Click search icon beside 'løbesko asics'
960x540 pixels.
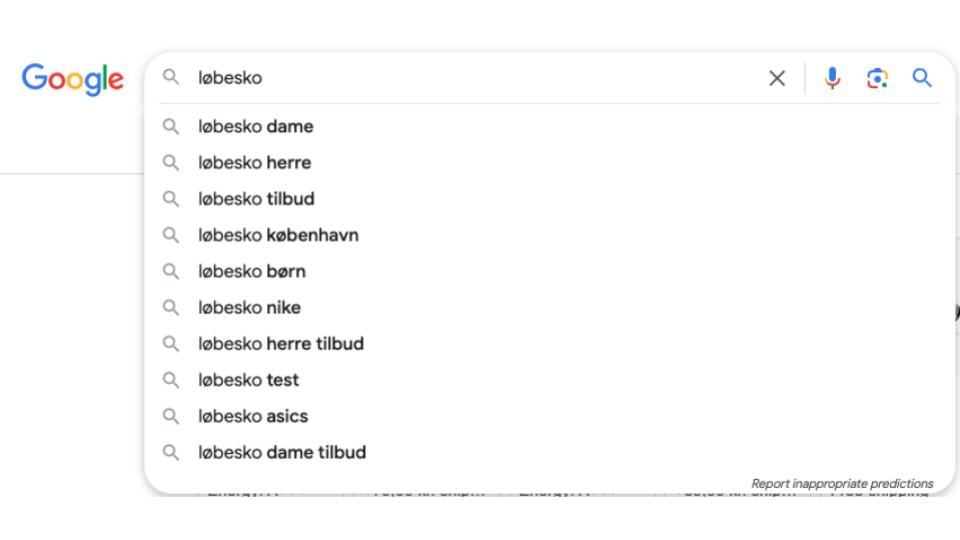[x=171, y=416]
